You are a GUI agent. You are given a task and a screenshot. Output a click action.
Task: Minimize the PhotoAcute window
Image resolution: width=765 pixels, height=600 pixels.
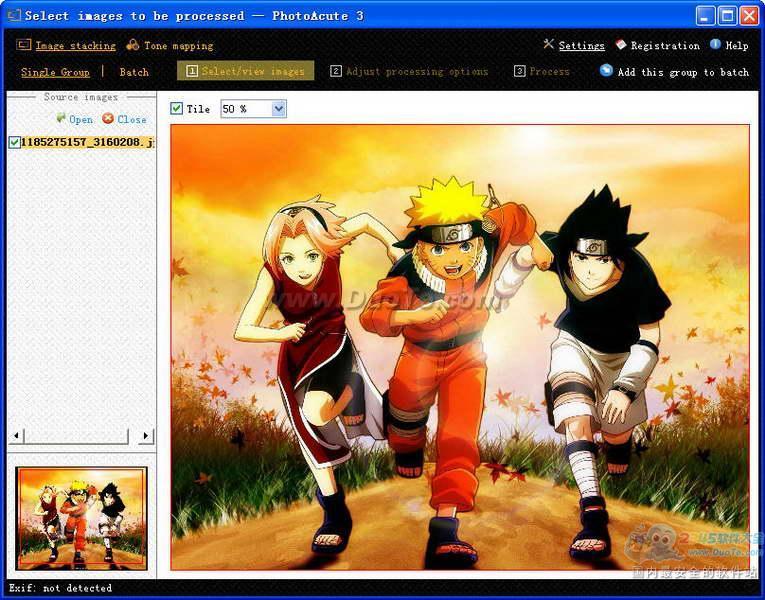click(705, 16)
